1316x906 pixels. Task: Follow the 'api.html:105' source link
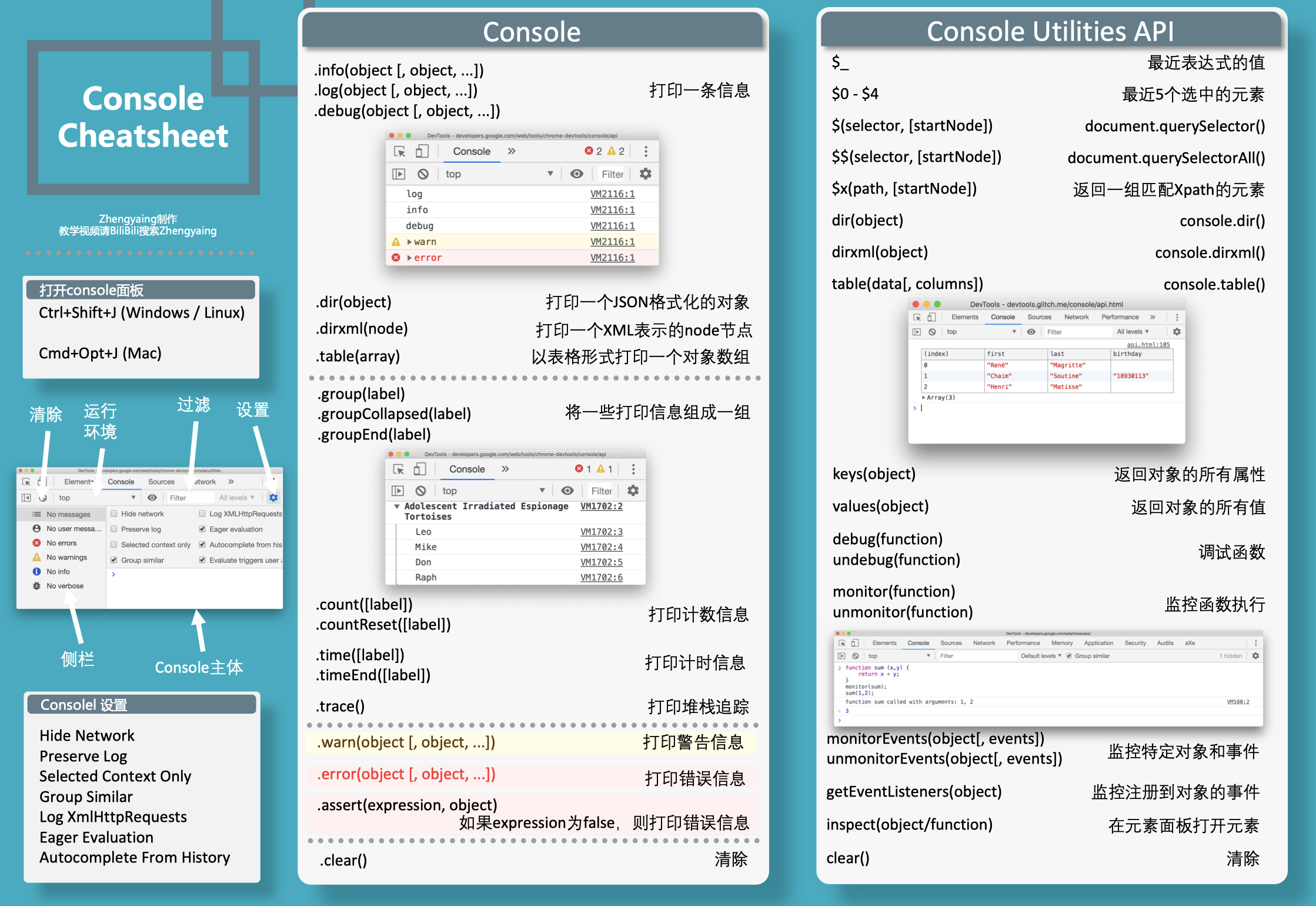click(1148, 345)
